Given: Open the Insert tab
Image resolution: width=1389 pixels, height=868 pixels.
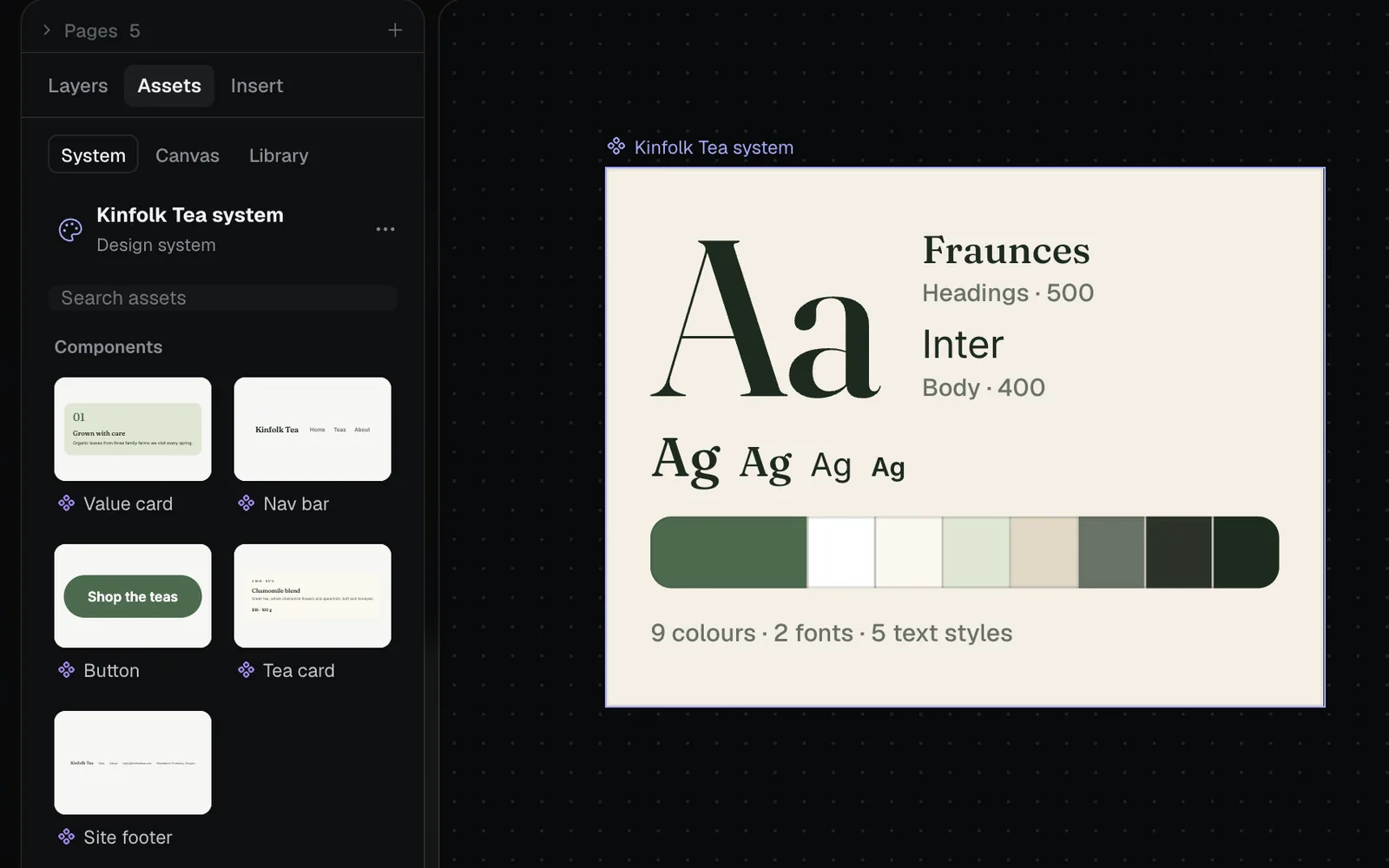Looking at the screenshot, I should pyautogui.click(x=257, y=86).
